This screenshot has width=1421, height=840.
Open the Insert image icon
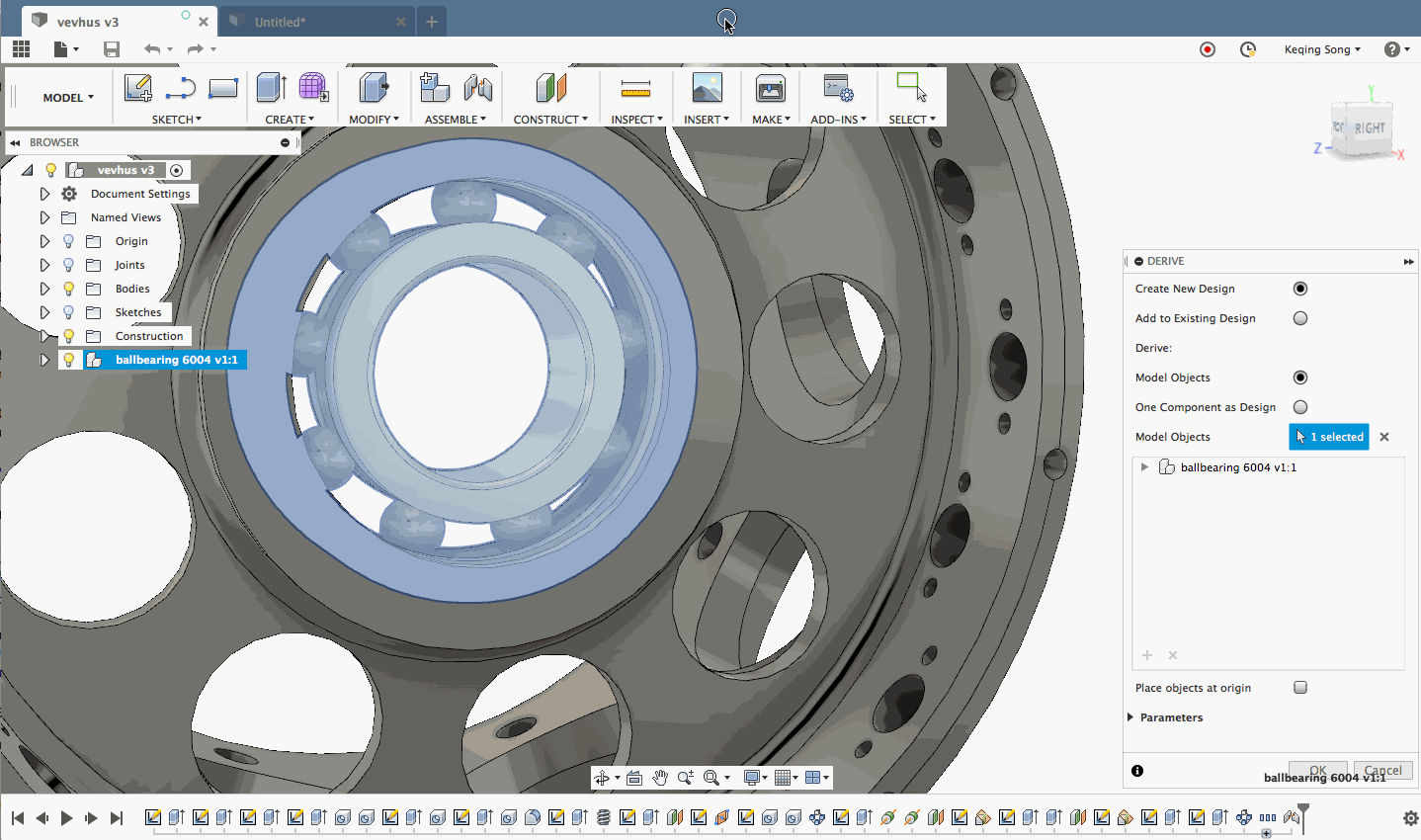(x=707, y=88)
